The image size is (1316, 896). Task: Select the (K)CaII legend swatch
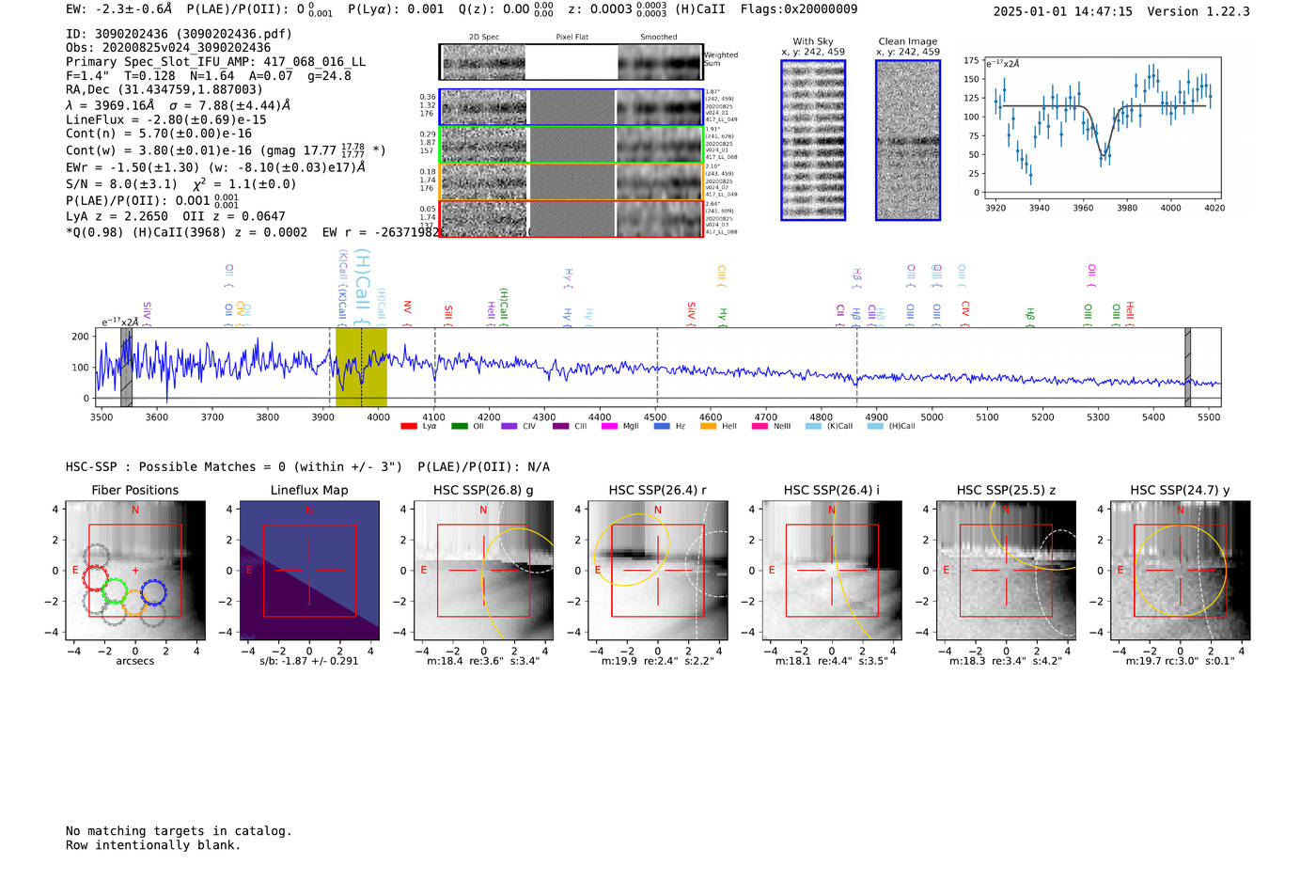813,426
